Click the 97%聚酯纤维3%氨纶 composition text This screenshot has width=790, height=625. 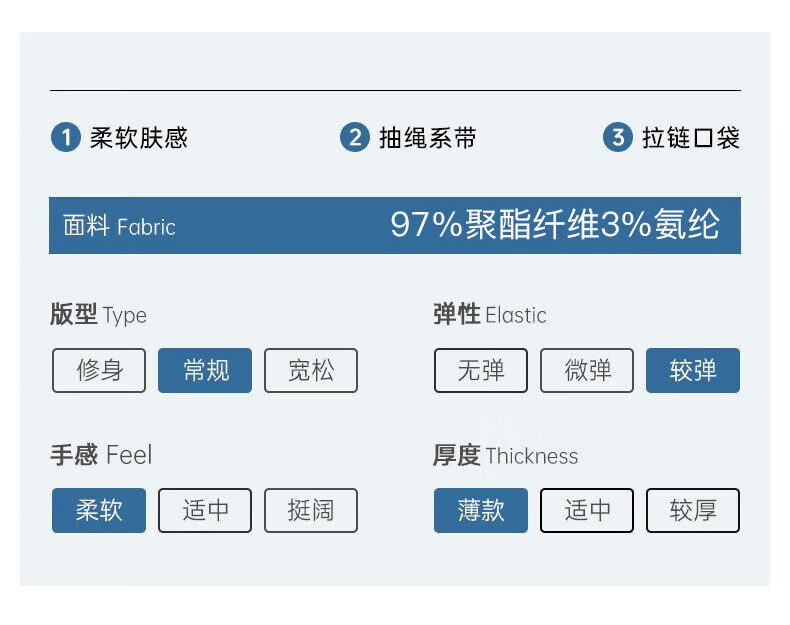coord(555,224)
